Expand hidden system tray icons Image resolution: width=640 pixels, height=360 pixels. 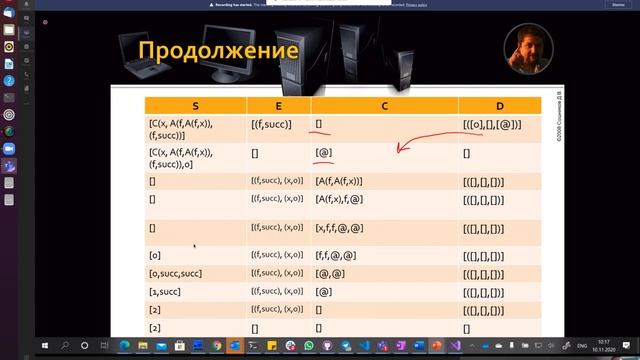[x=472, y=346]
